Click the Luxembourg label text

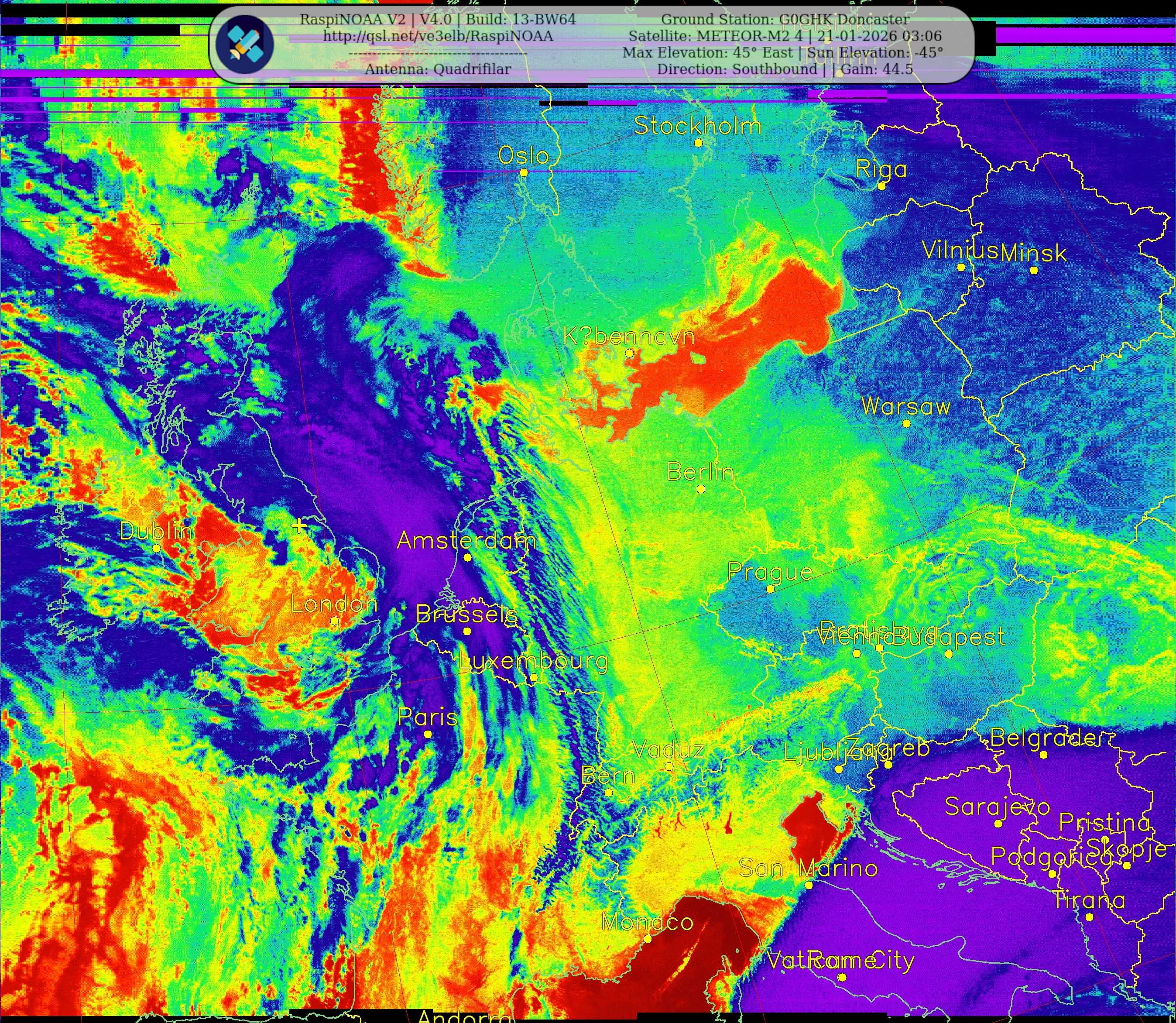click(533, 661)
